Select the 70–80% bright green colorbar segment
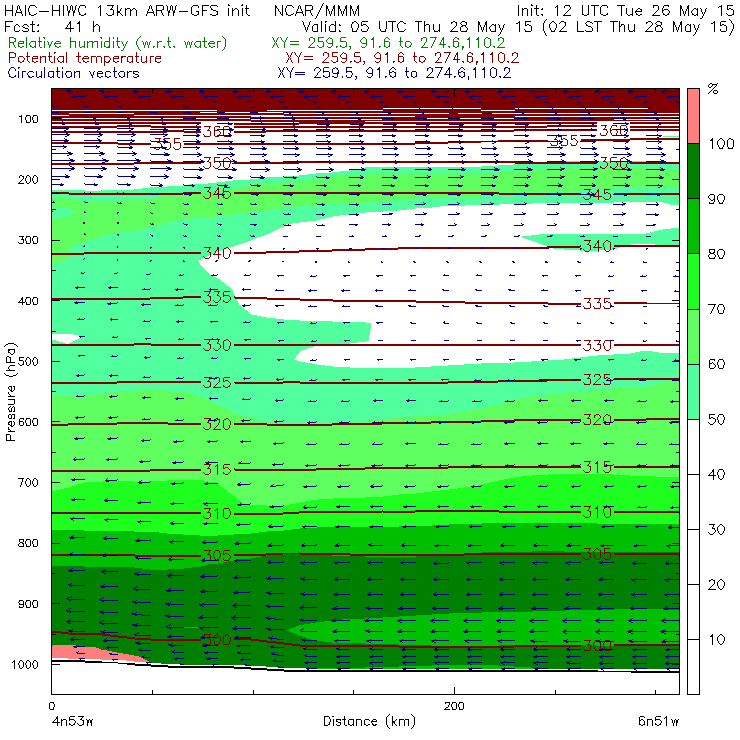Viewport: 740px width, 740px height. [693, 281]
